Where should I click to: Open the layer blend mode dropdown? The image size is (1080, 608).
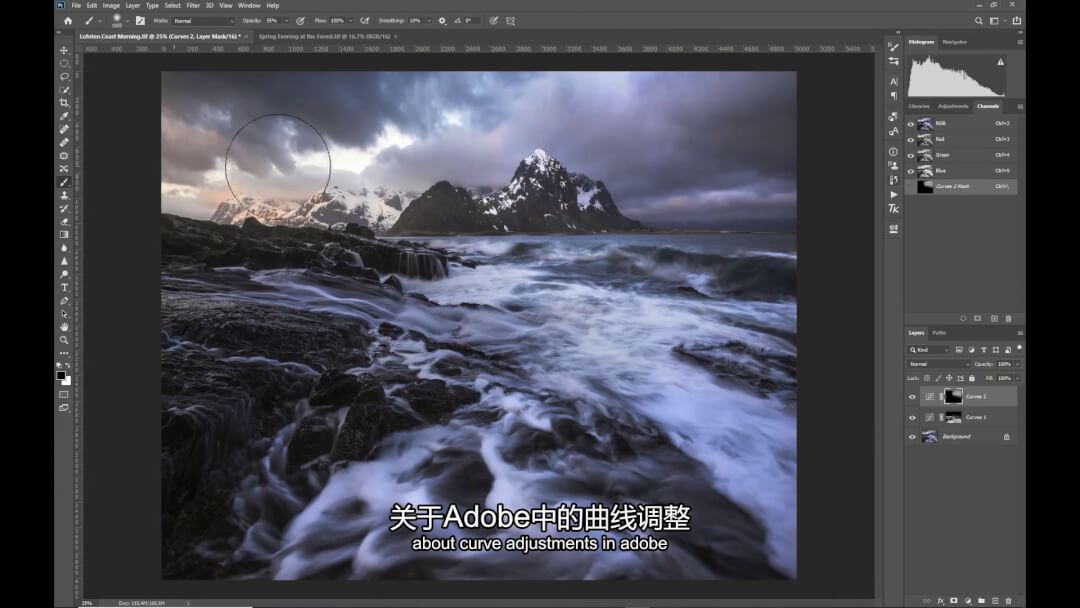point(939,364)
